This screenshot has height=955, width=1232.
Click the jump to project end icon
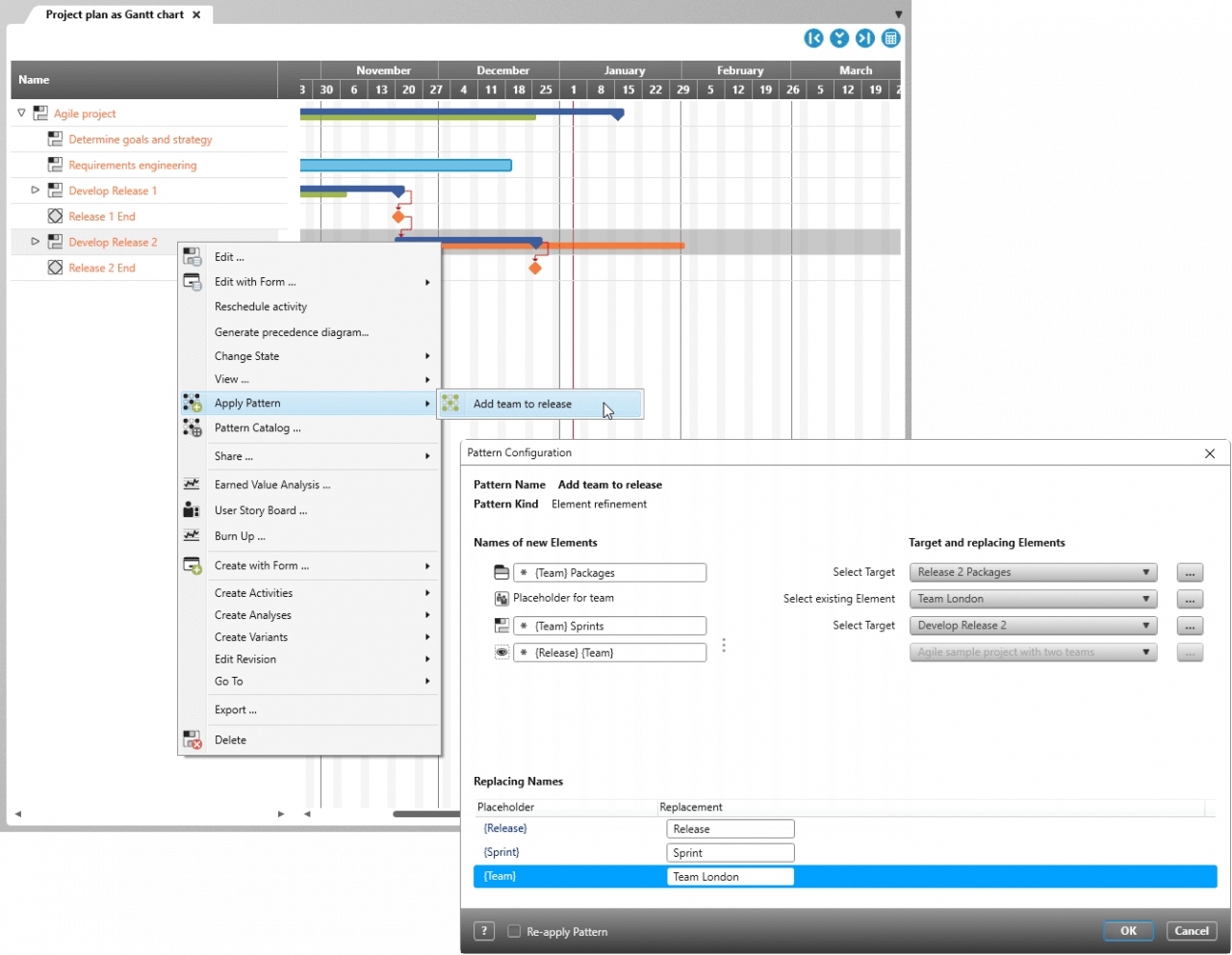[864, 38]
